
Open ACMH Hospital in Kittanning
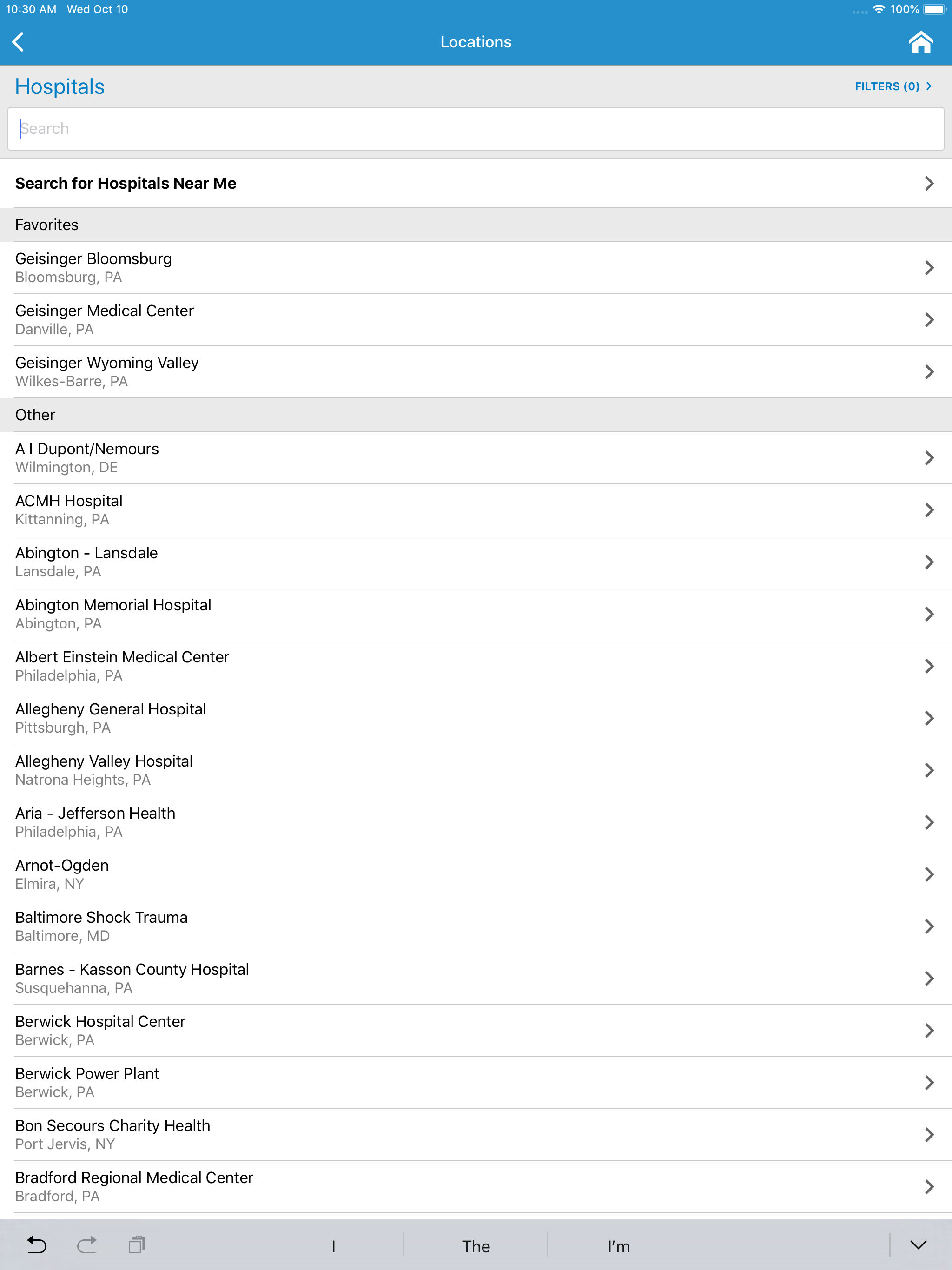coord(476,510)
